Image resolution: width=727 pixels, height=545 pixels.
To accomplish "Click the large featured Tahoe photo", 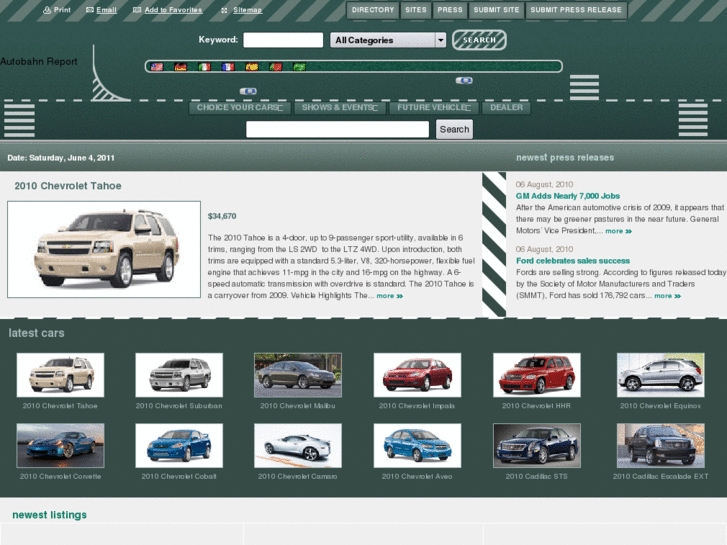I will pyautogui.click(x=104, y=250).
